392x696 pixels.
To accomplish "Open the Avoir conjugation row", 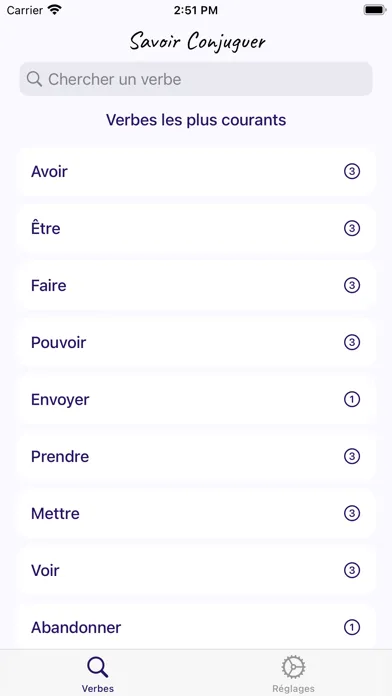I will 196,171.
